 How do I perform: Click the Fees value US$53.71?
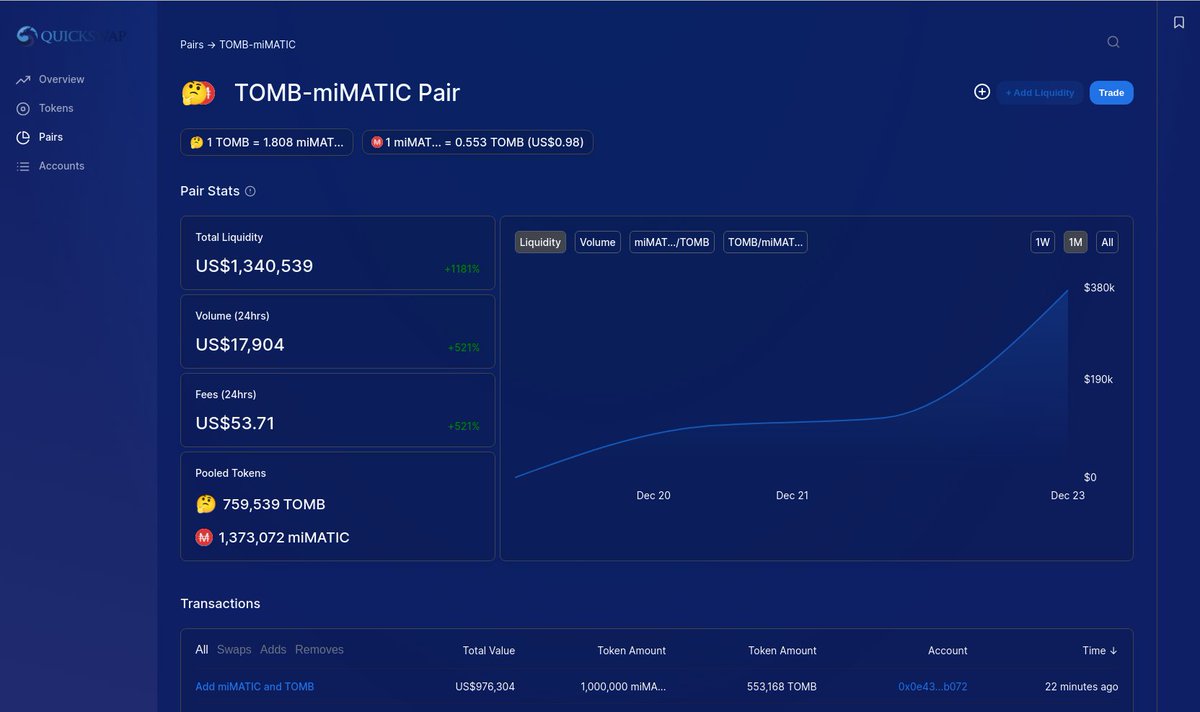click(x=235, y=423)
